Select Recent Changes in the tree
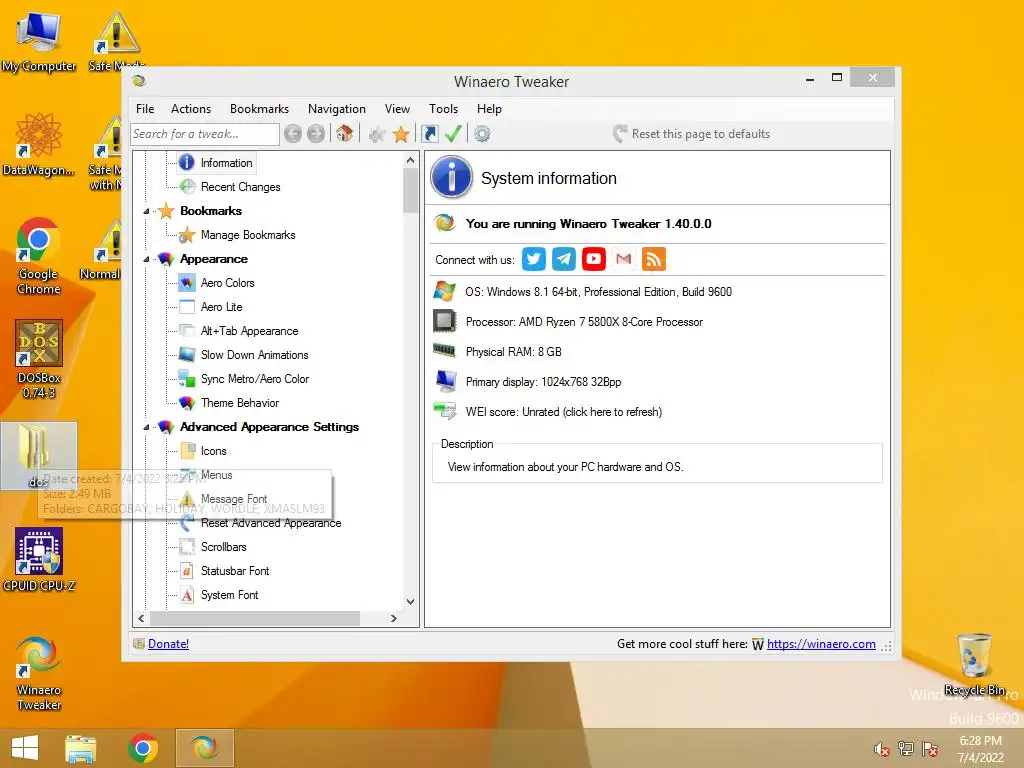The height and width of the screenshot is (768, 1024). click(240, 187)
